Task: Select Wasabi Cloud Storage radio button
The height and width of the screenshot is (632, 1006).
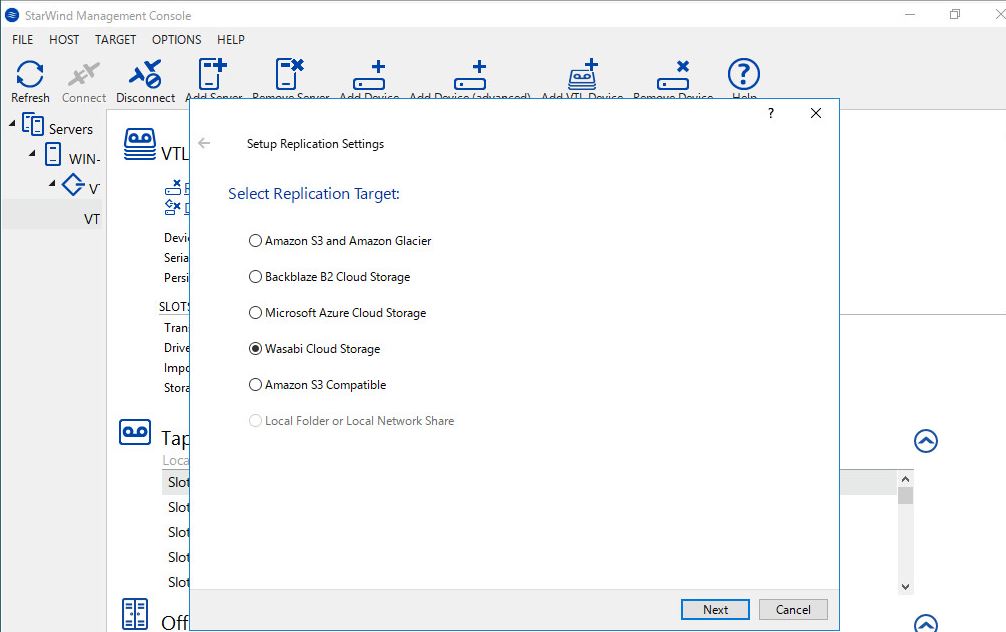Action: point(255,348)
